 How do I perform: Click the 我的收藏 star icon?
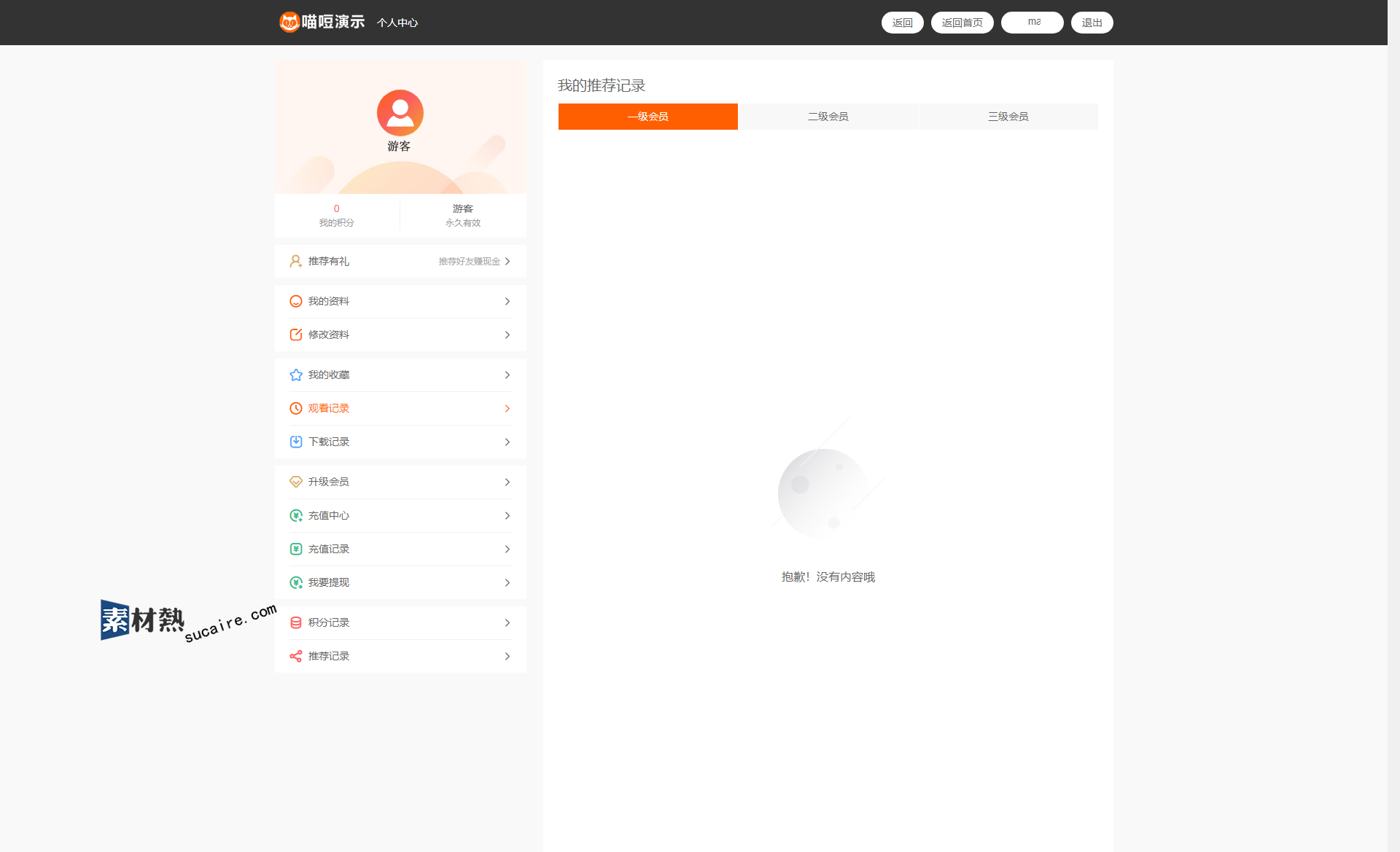pyautogui.click(x=295, y=375)
